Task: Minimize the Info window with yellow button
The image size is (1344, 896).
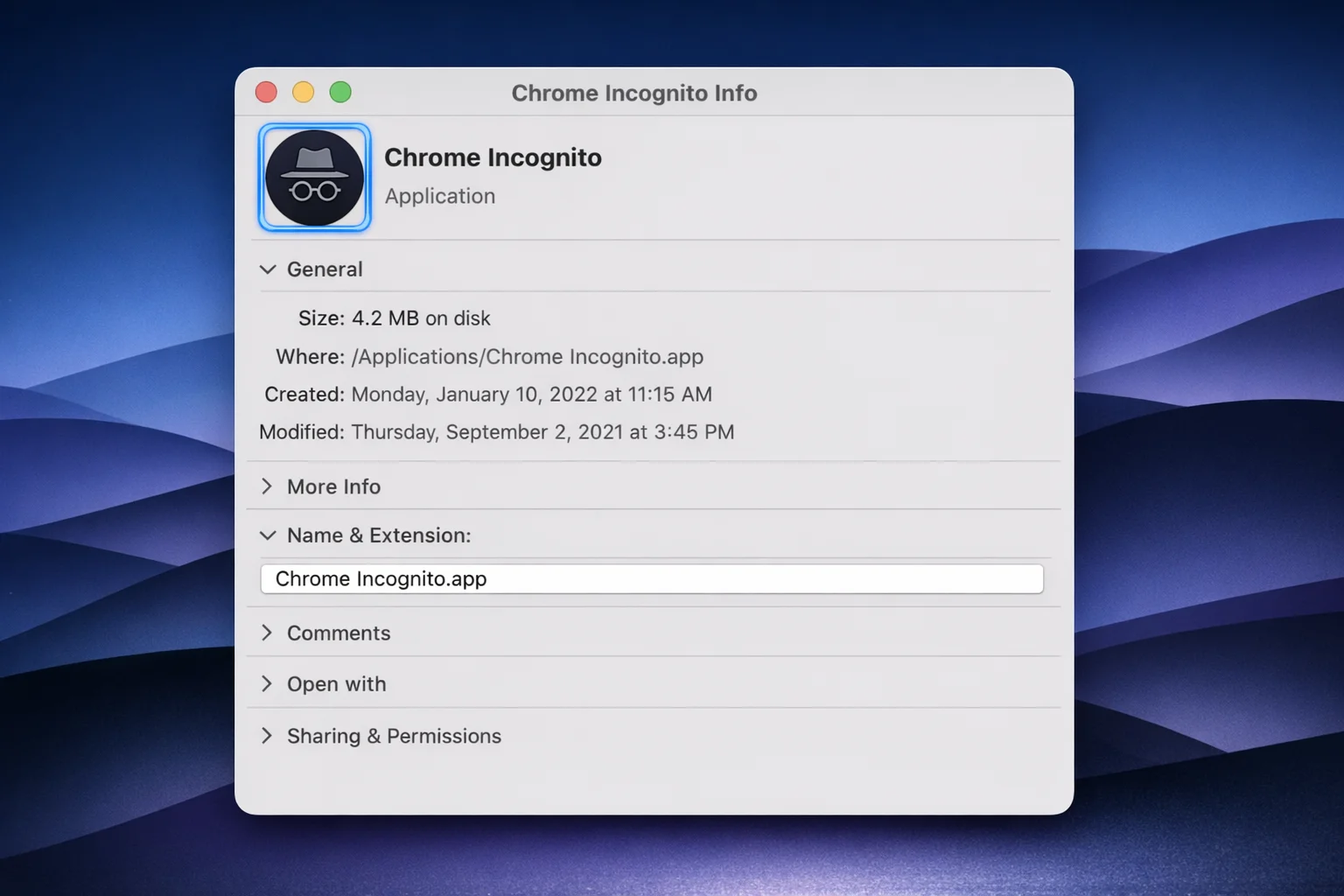Action: point(303,92)
